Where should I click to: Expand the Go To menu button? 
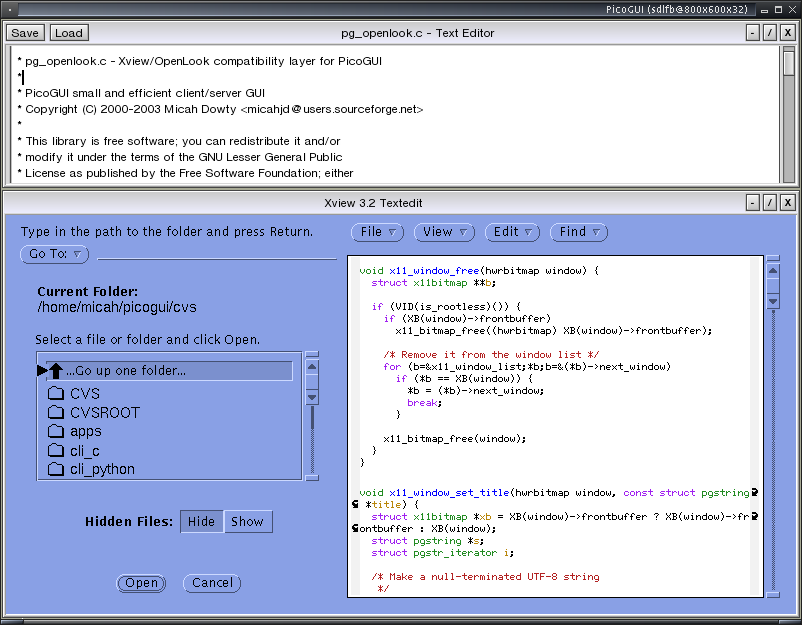click(x=54, y=254)
